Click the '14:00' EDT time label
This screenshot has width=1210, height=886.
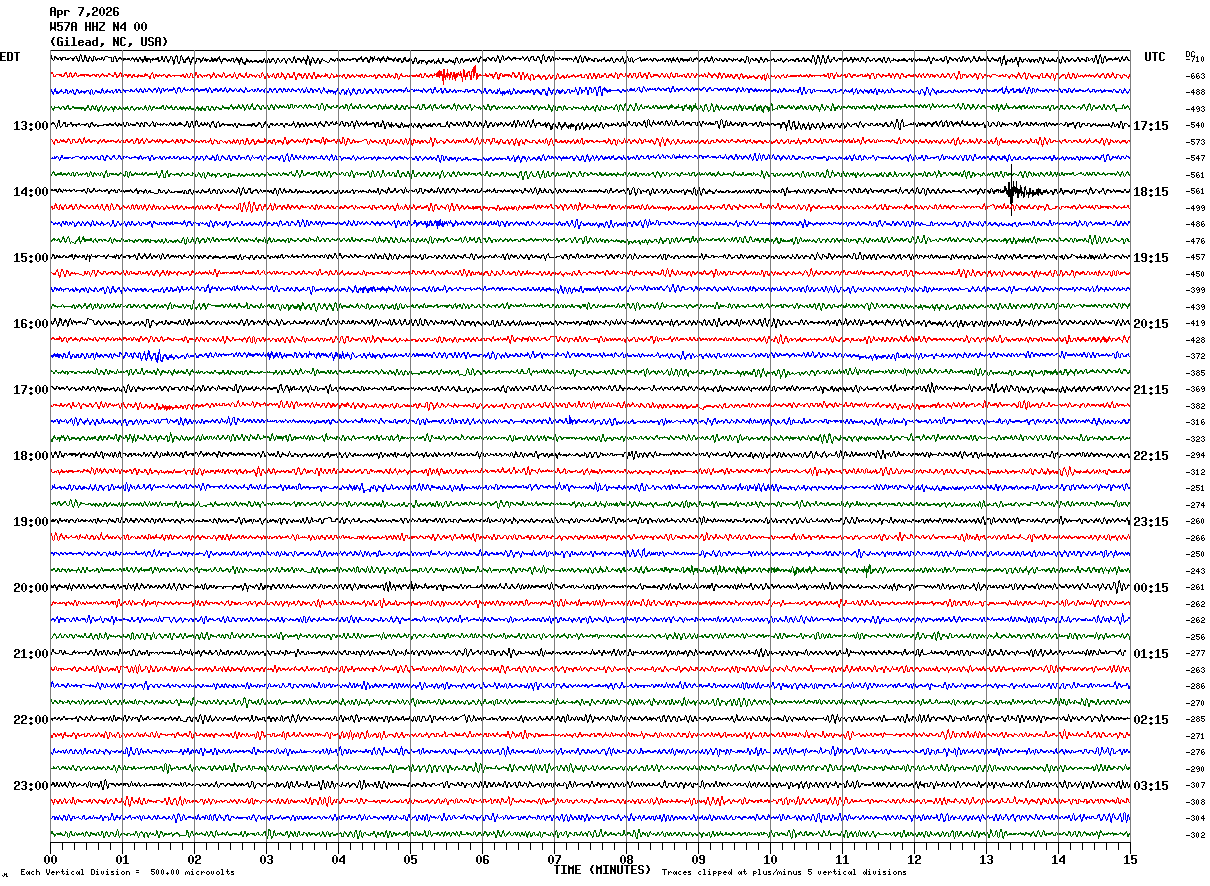pos(30,192)
